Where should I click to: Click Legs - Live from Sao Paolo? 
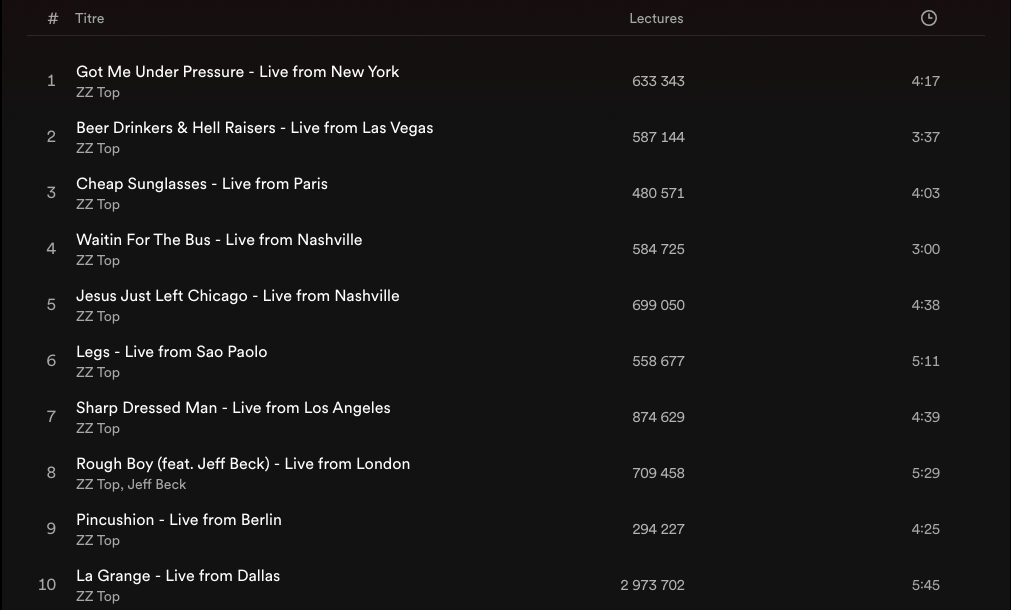click(x=171, y=352)
